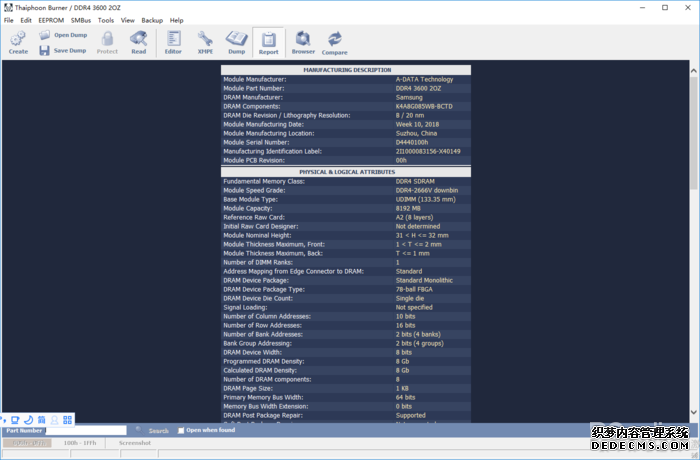Click the vertical scrollbar thumb

[693, 133]
